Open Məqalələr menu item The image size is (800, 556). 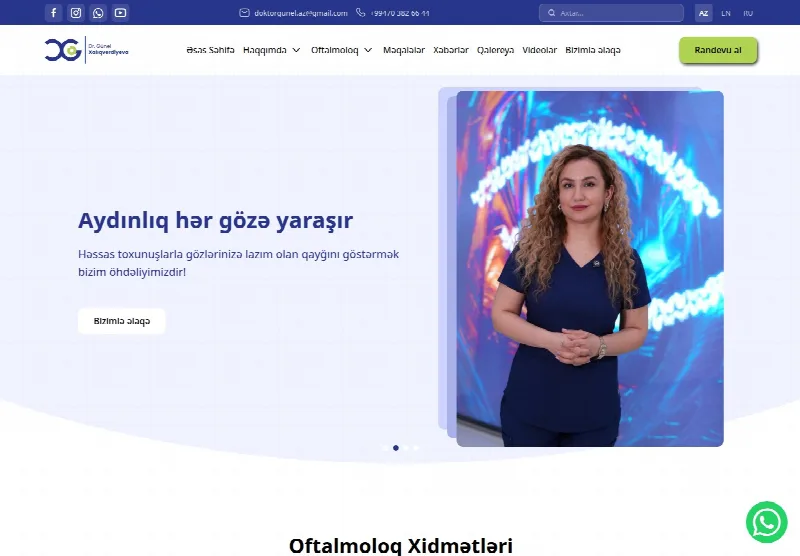[404, 50]
